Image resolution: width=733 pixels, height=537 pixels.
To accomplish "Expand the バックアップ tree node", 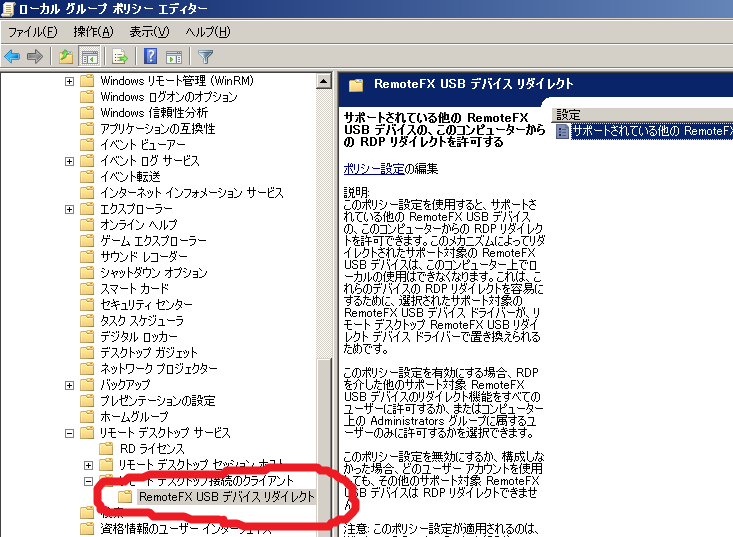I will [x=69, y=385].
